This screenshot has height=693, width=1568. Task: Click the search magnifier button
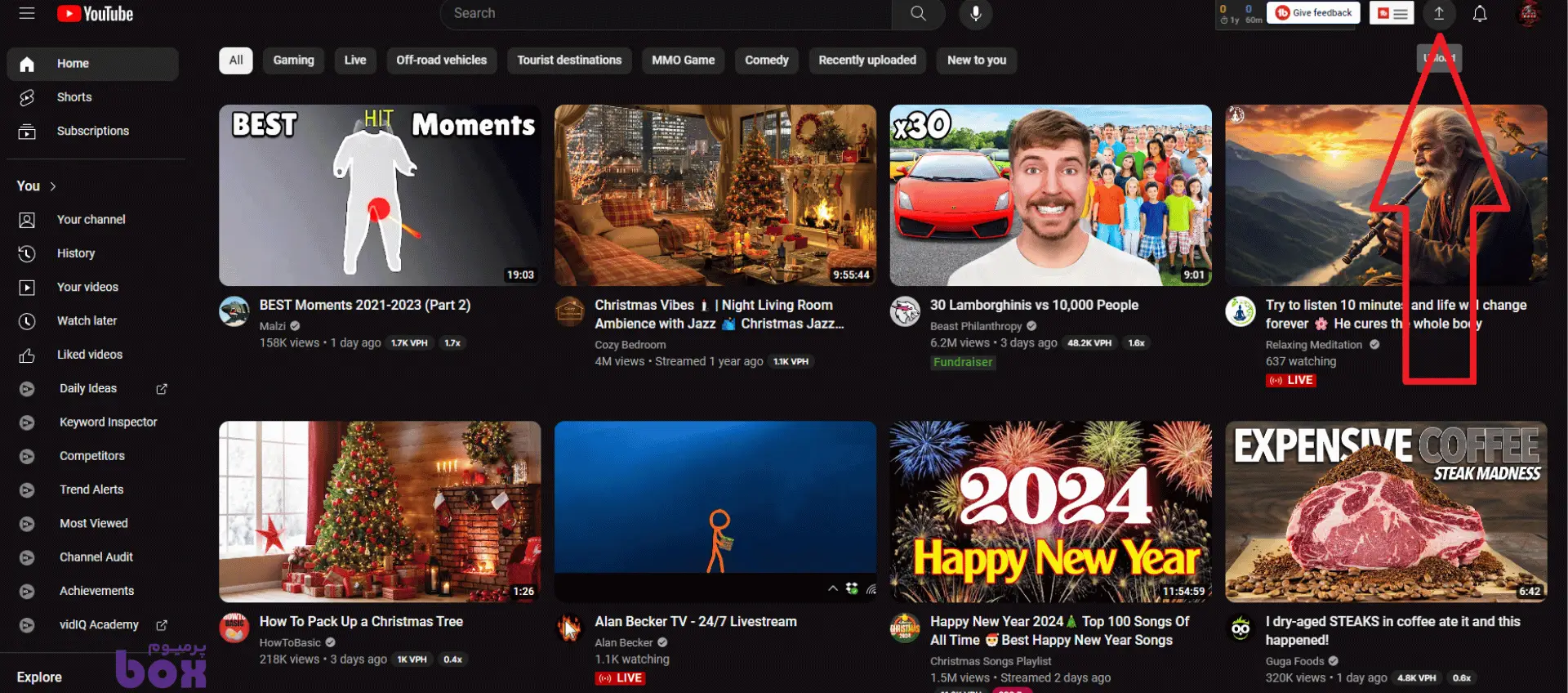pos(918,13)
